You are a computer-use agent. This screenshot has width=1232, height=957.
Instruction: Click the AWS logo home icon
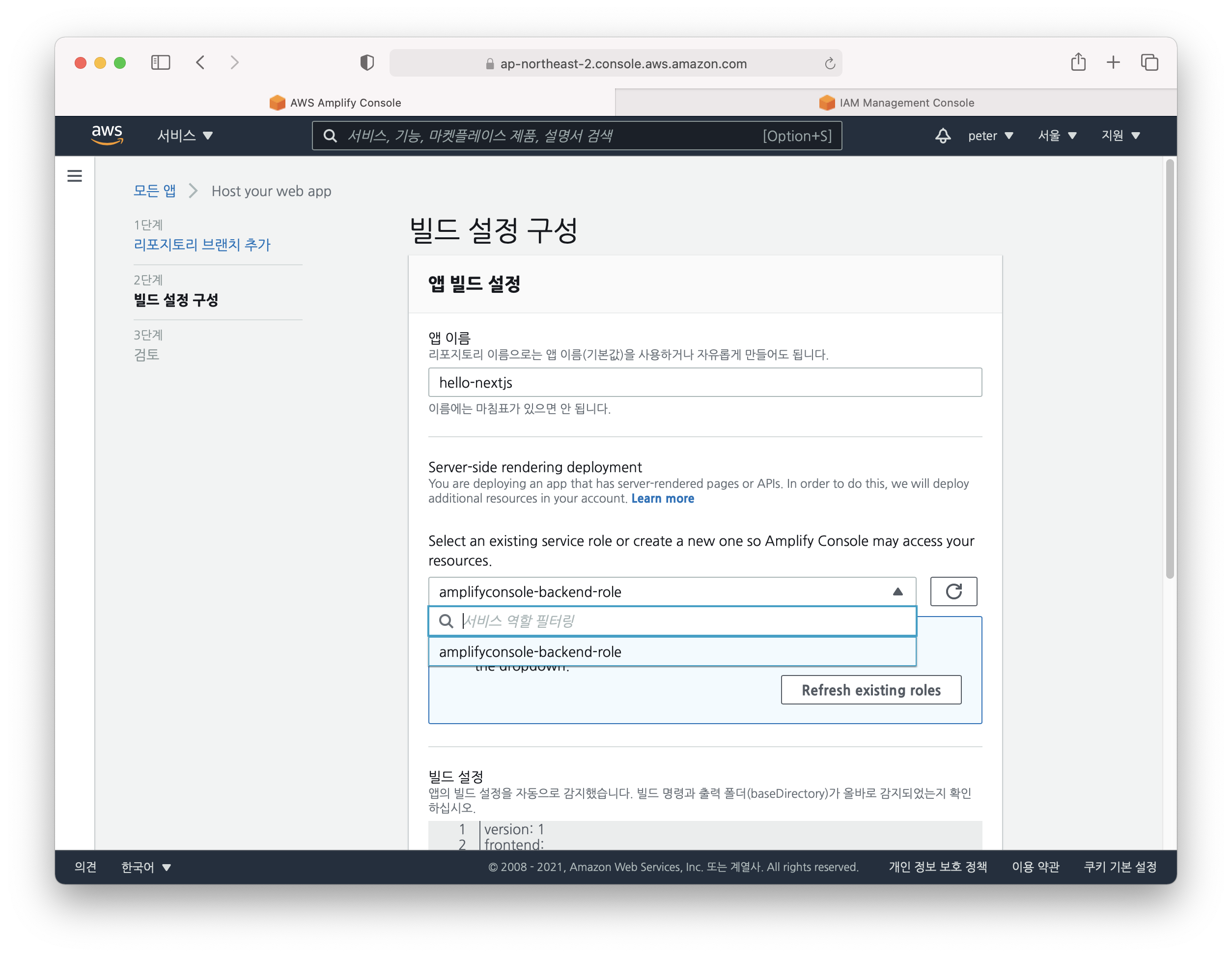click(107, 136)
